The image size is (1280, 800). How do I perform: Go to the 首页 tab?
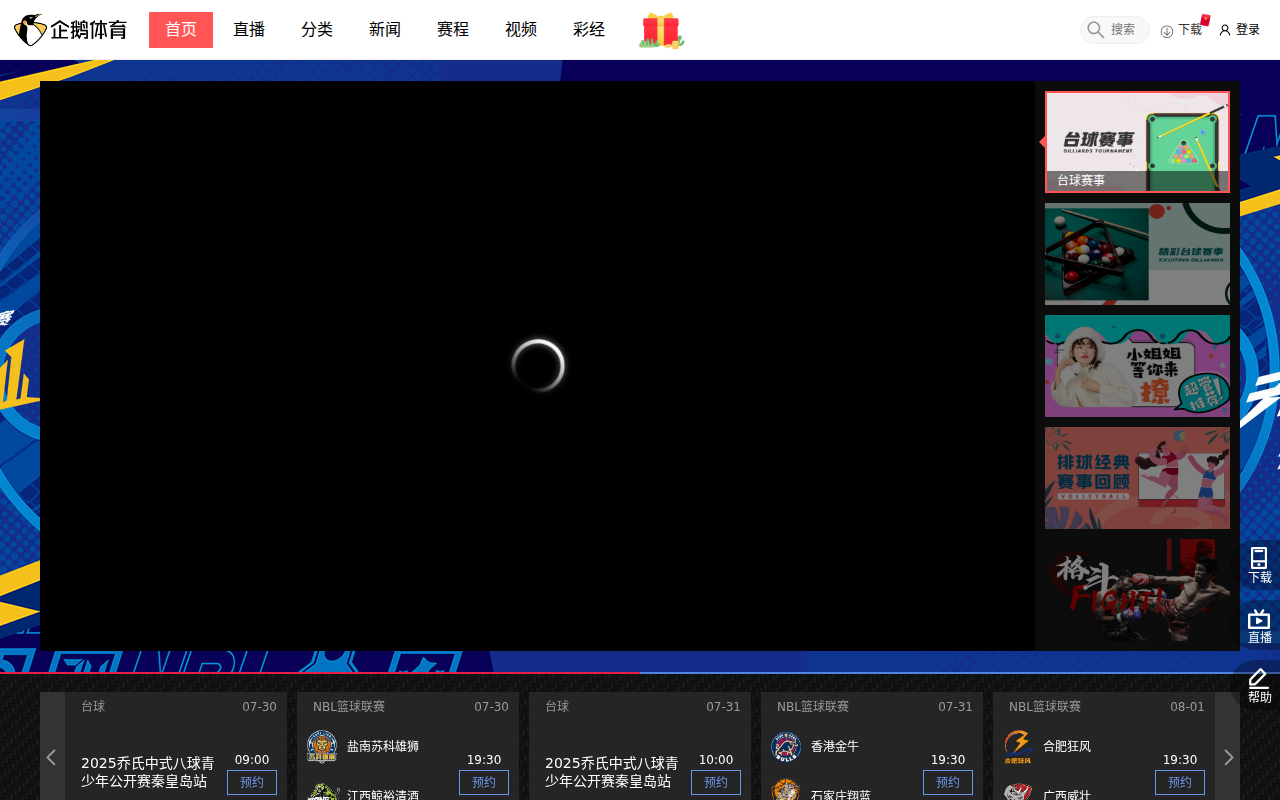(x=181, y=30)
